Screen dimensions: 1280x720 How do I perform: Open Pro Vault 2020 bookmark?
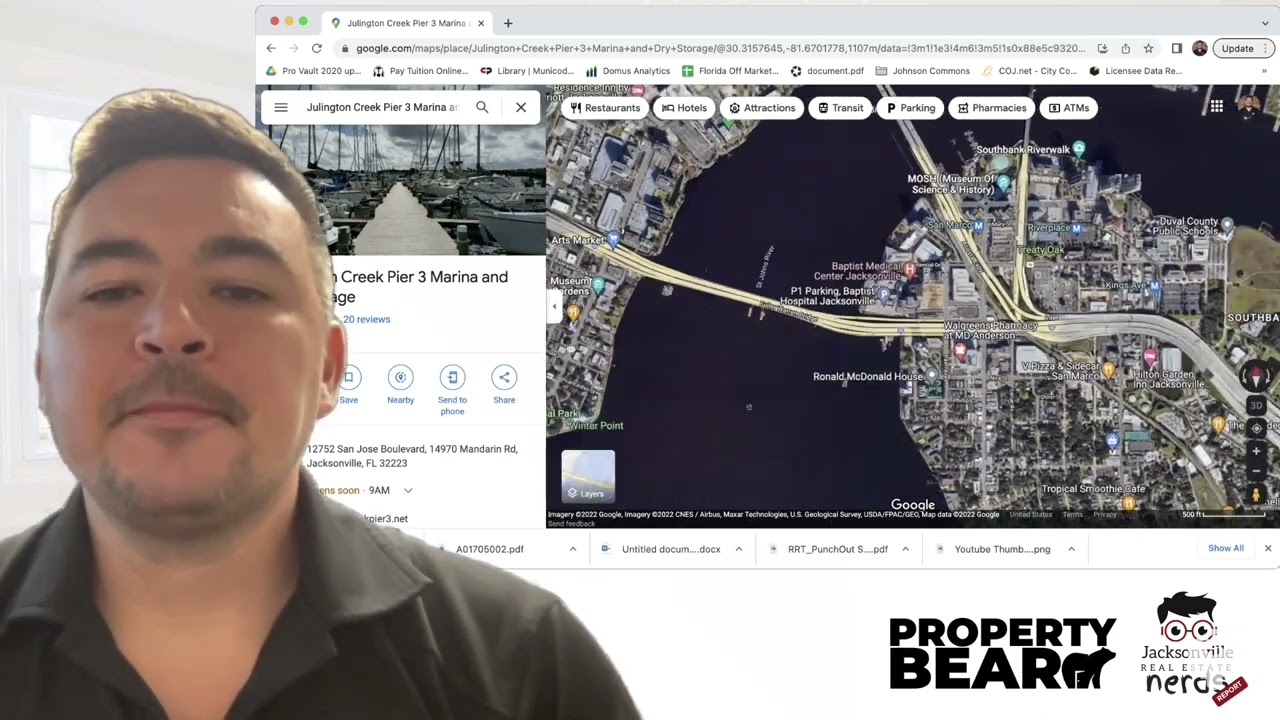[x=313, y=71]
